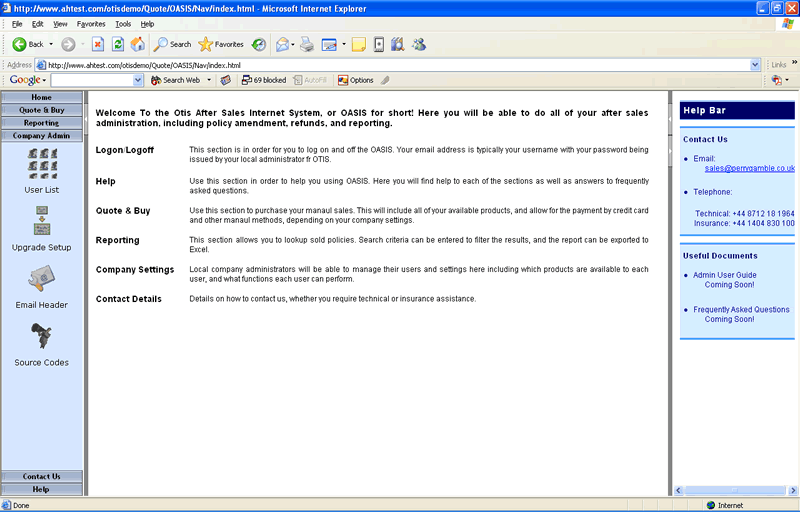Click the 69 blocked popup blocker button
This screenshot has height=512, width=800.
click(264, 80)
